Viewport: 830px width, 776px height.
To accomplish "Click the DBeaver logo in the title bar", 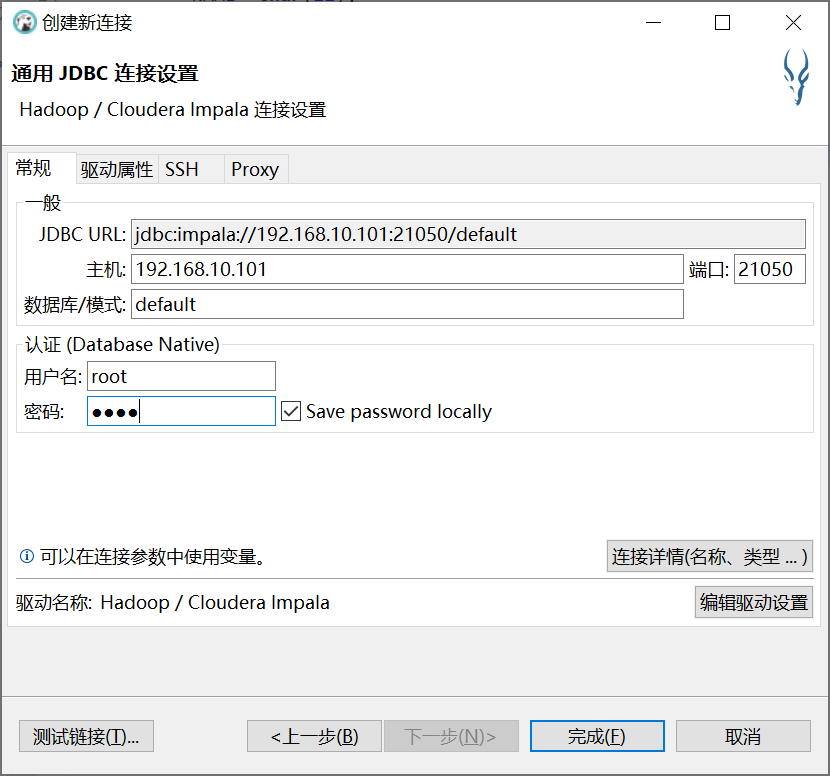I will (x=22, y=22).
